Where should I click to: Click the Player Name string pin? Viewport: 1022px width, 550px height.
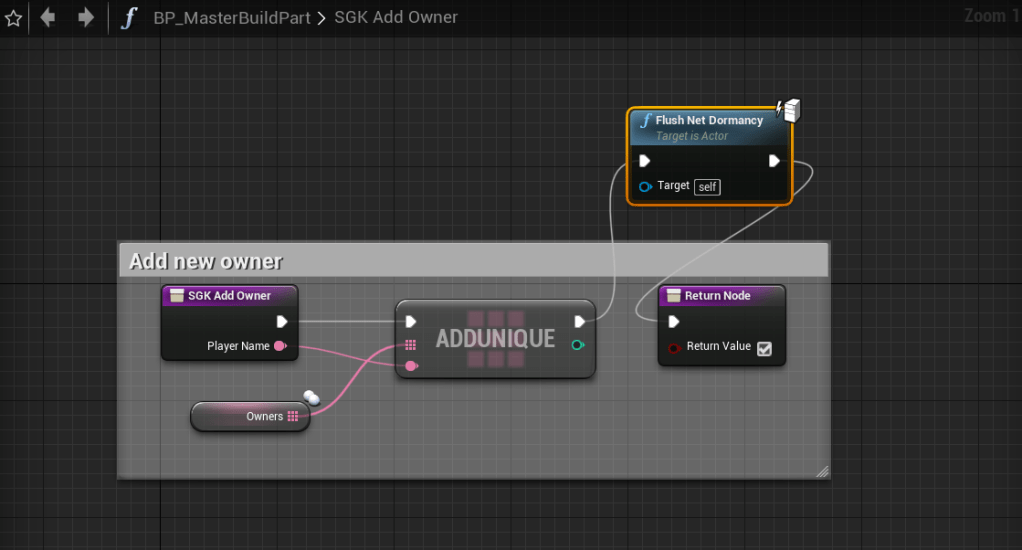click(280, 346)
